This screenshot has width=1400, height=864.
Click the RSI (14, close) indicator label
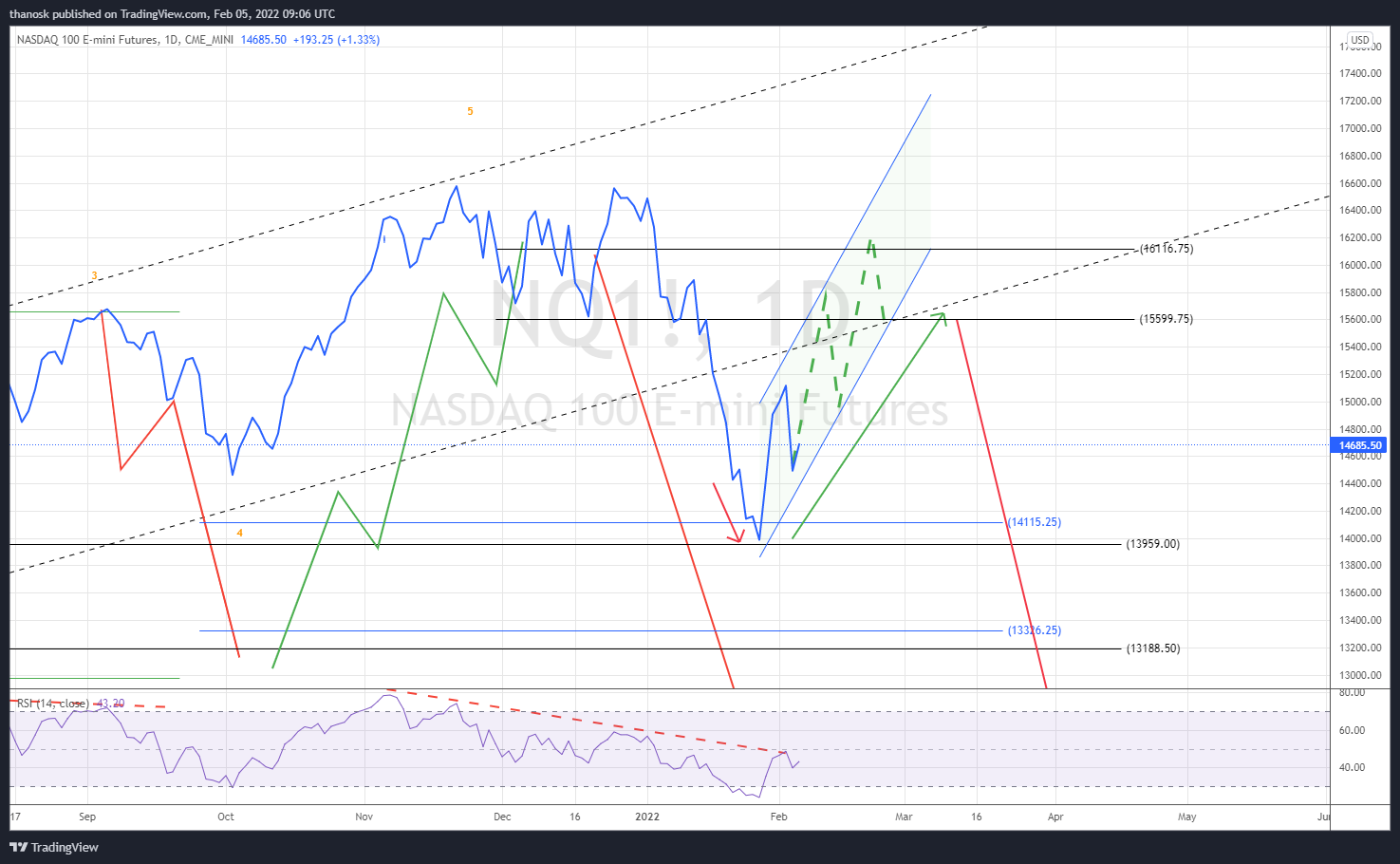click(x=53, y=704)
